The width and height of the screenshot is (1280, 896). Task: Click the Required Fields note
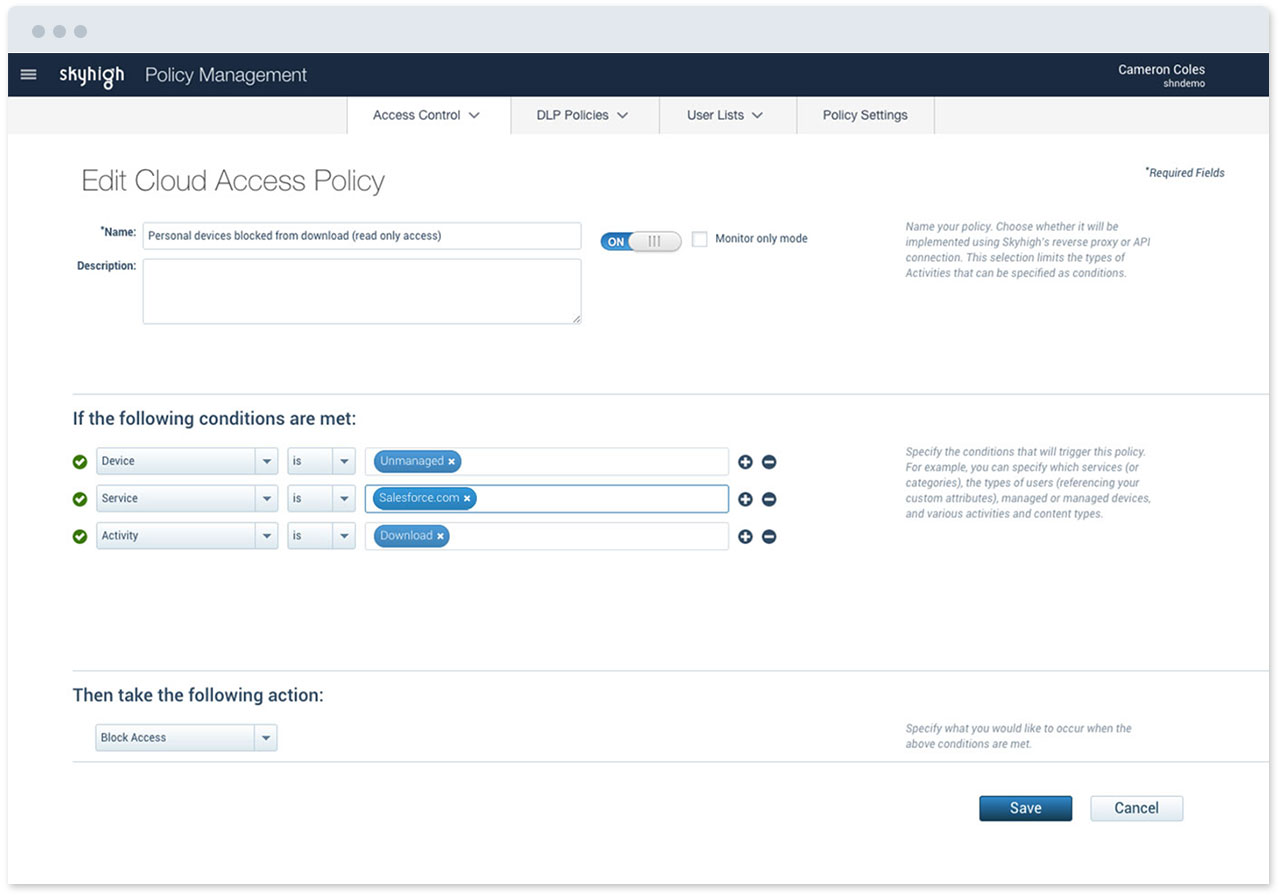click(1185, 172)
